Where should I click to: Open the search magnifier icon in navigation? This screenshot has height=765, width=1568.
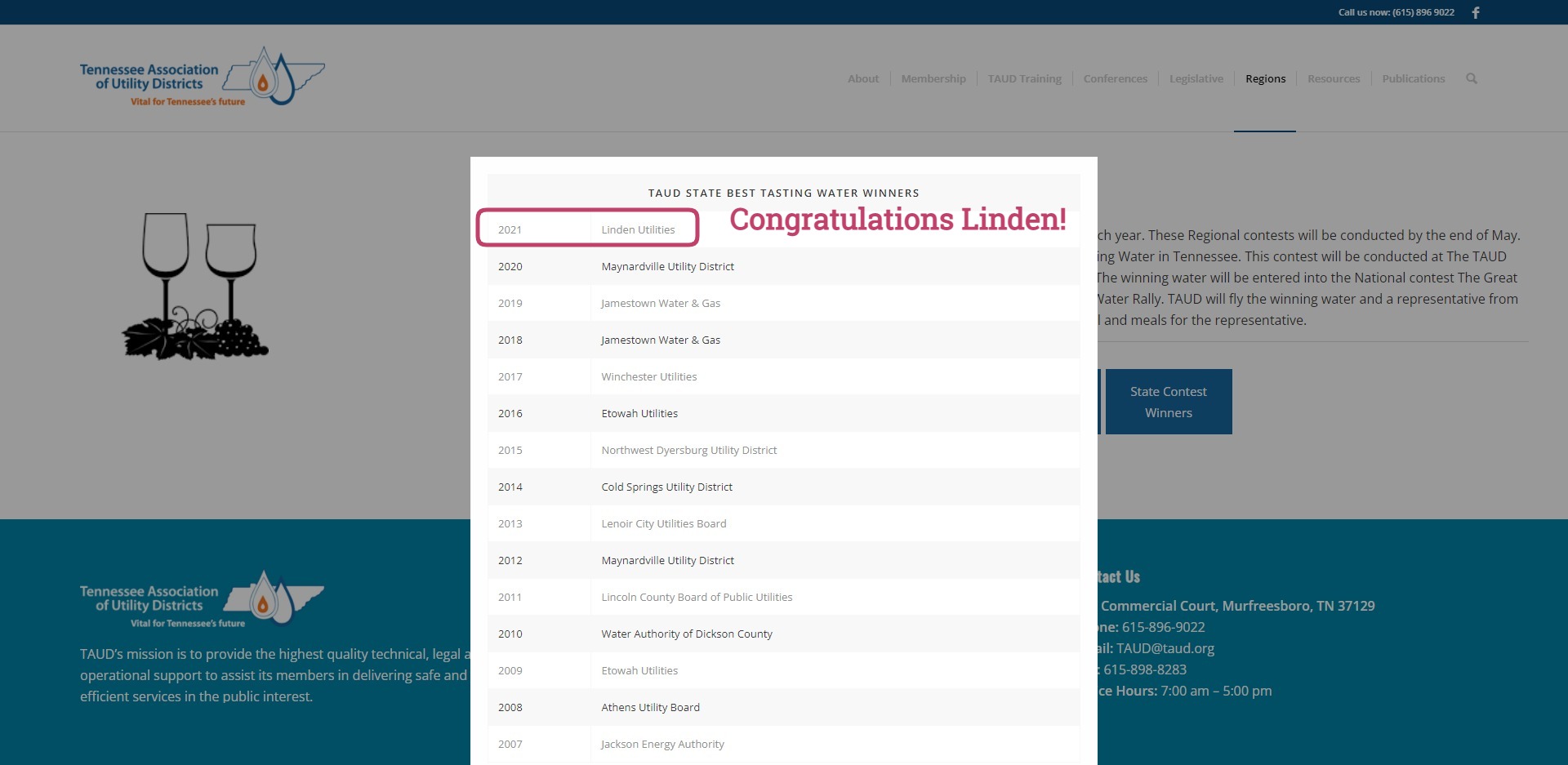[x=1472, y=78]
